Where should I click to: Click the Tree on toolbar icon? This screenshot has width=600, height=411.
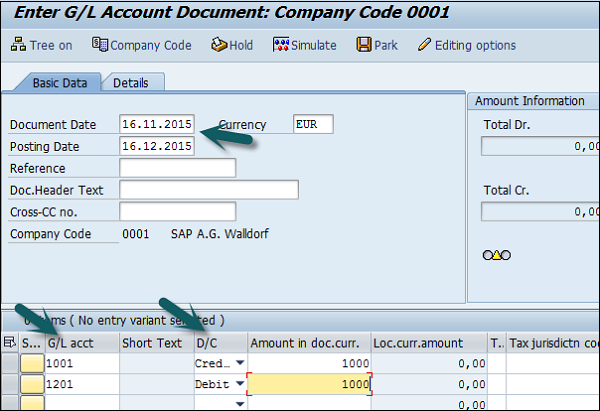coord(19,45)
